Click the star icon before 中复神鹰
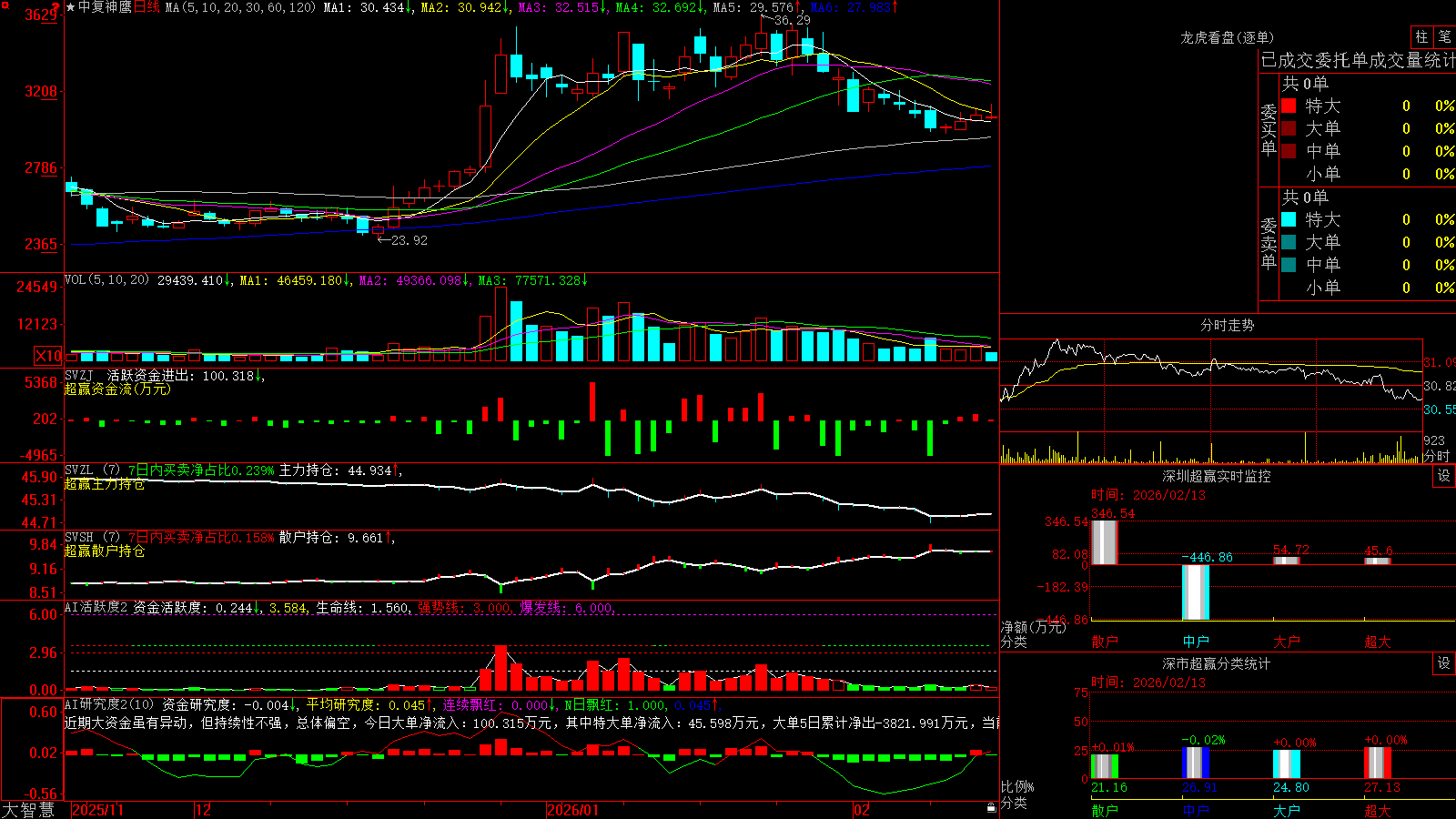This screenshot has width=1456, height=819. (x=70, y=7)
